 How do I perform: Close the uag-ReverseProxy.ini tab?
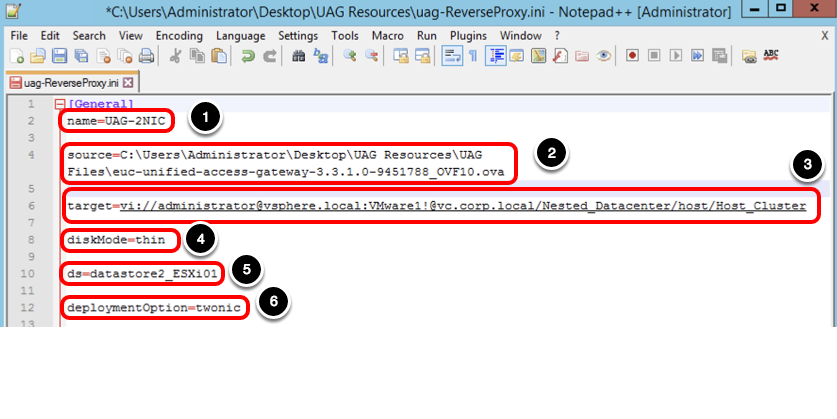128,83
